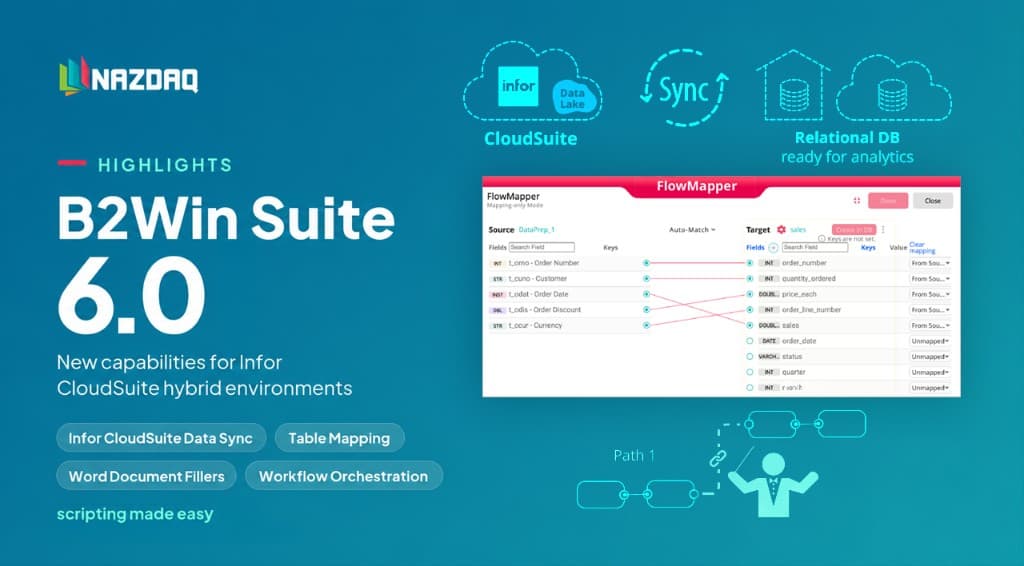Open value dropdown for order_line_number
The height and width of the screenshot is (566, 1024).
(x=930, y=310)
